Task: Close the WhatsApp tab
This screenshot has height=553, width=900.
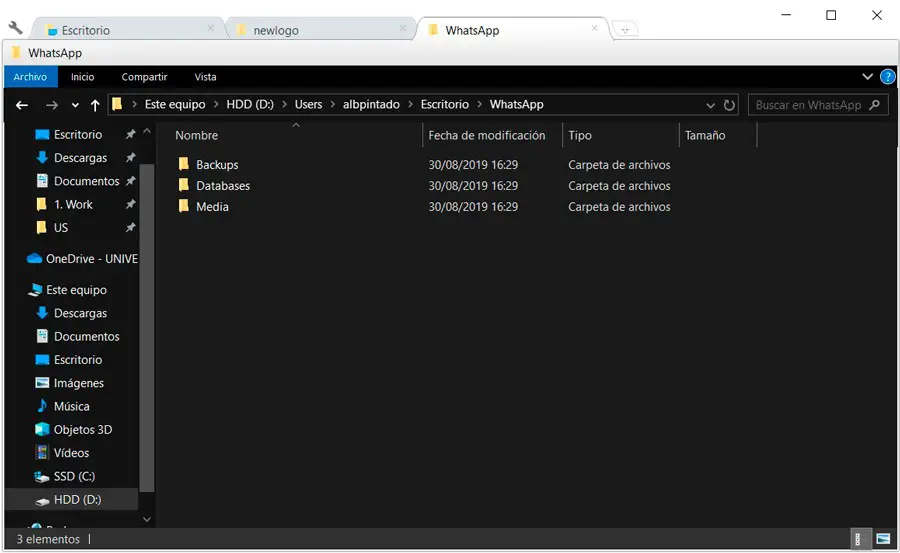Action: (x=595, y=28)
